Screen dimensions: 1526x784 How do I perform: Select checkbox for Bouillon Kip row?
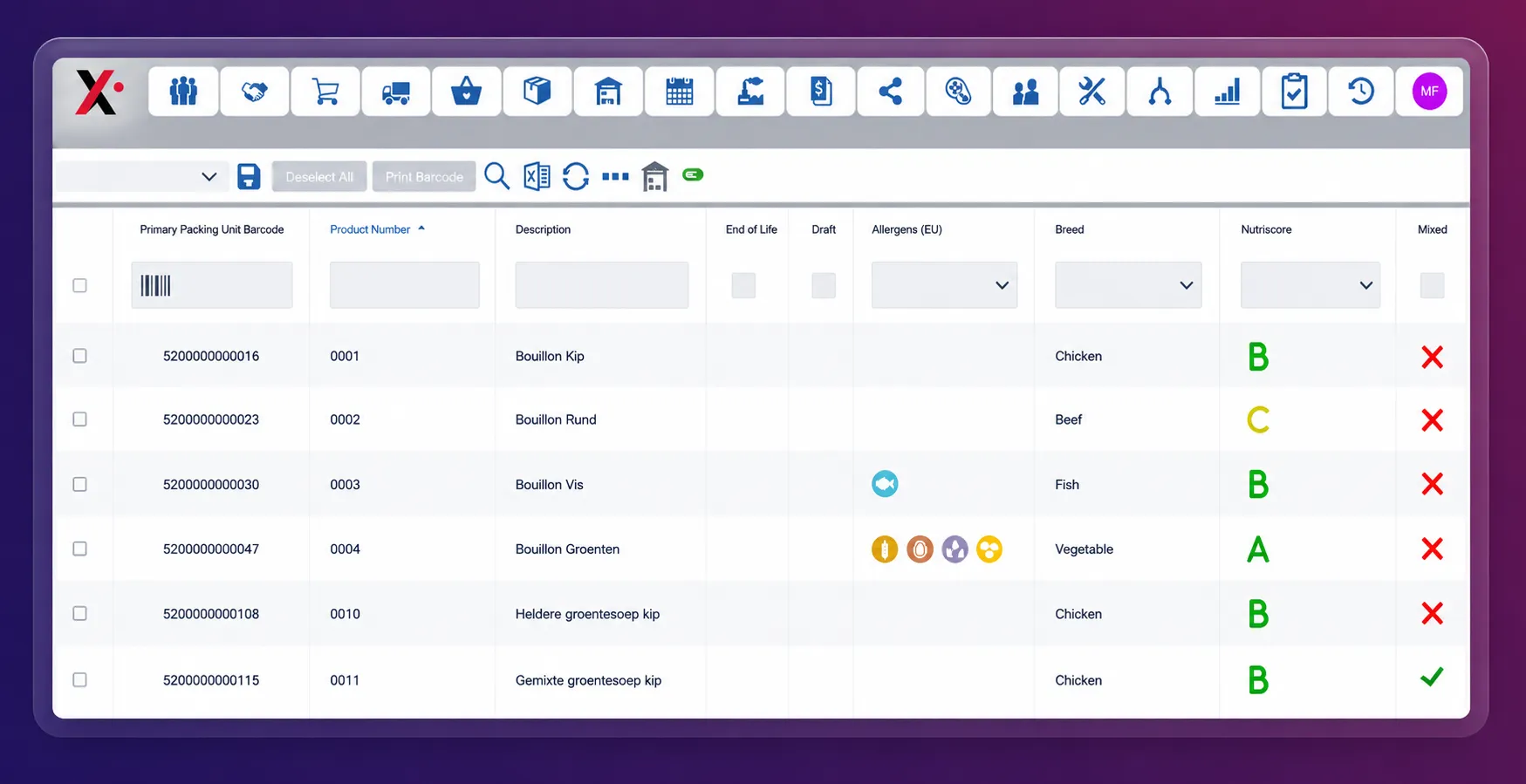pos(79,356)
